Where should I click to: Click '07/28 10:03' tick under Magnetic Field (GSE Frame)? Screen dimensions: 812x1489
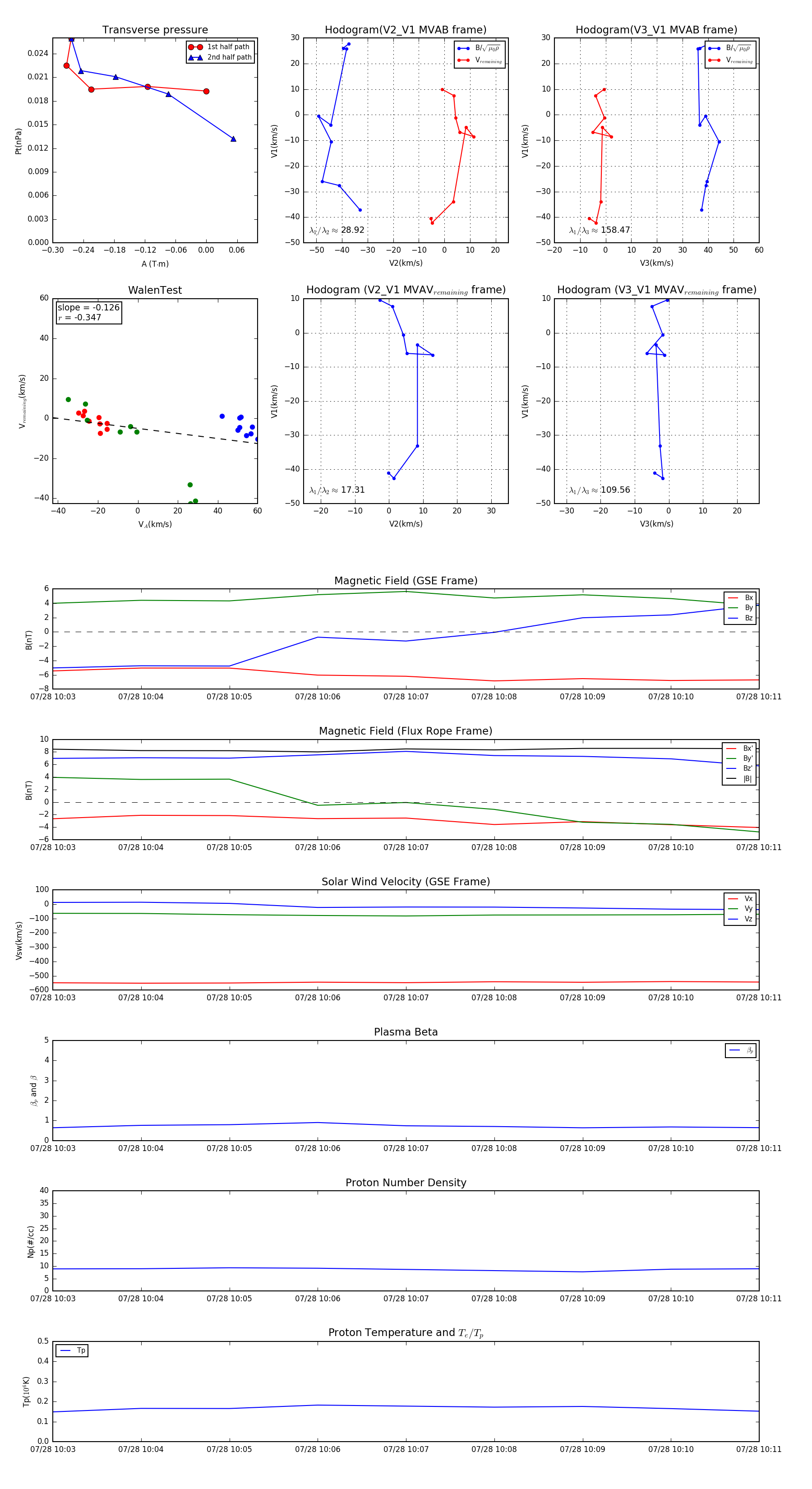pos(53,697)
